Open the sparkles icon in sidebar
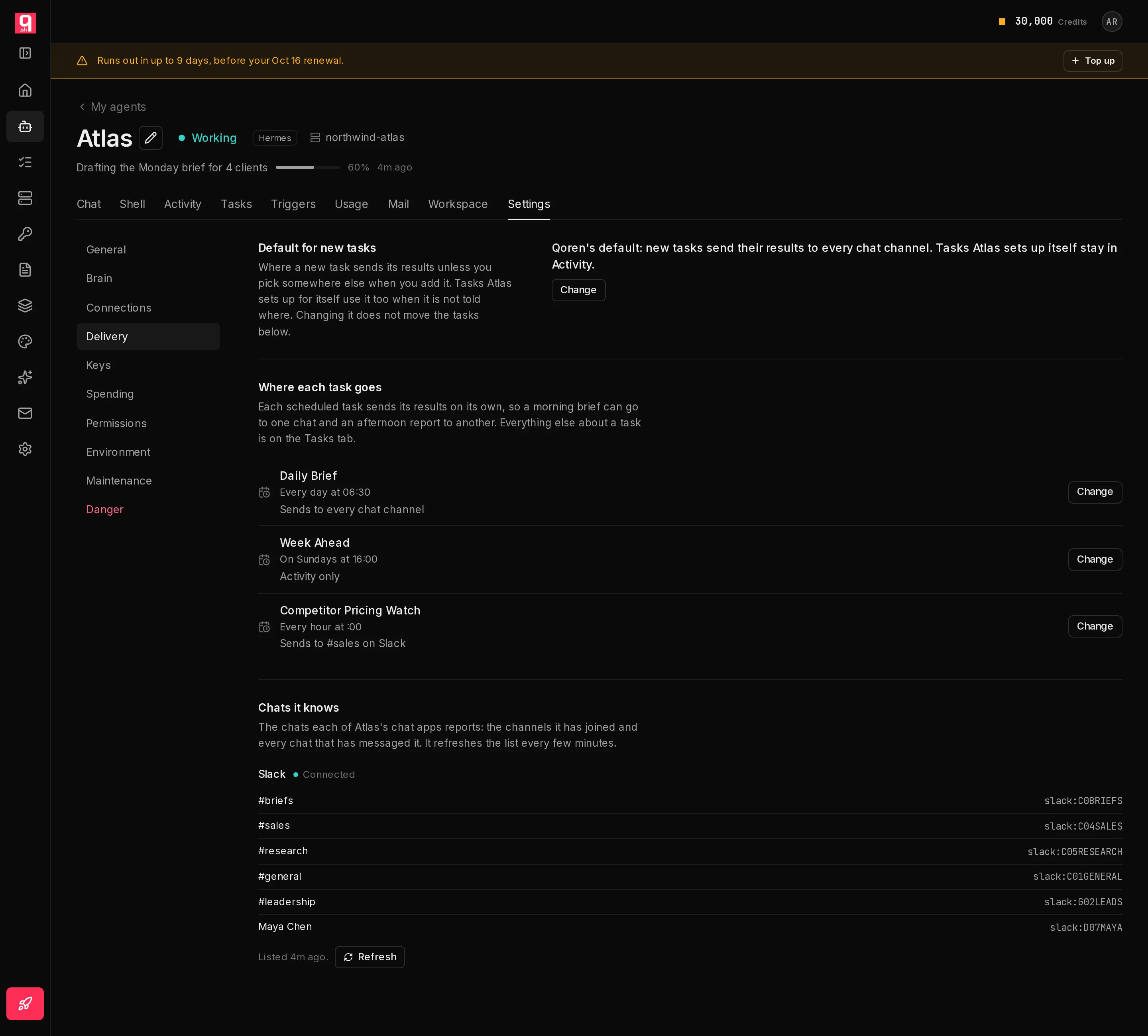 pos(25,377)
